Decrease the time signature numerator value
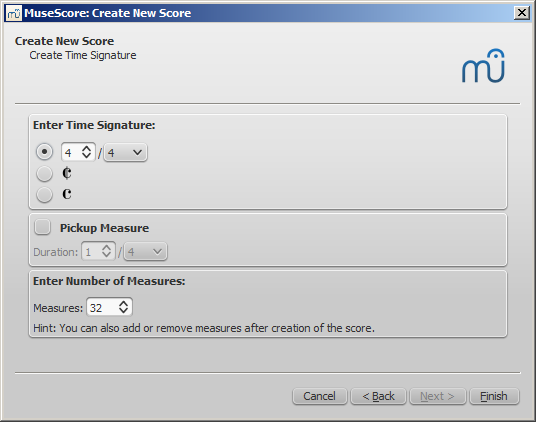This screenshot has width=536, height=422. point(86,156)
